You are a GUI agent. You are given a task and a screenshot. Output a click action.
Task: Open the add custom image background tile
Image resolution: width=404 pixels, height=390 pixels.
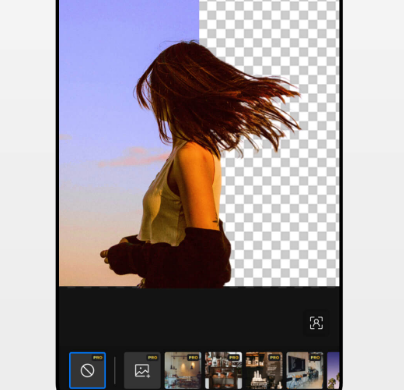point(142,370)
